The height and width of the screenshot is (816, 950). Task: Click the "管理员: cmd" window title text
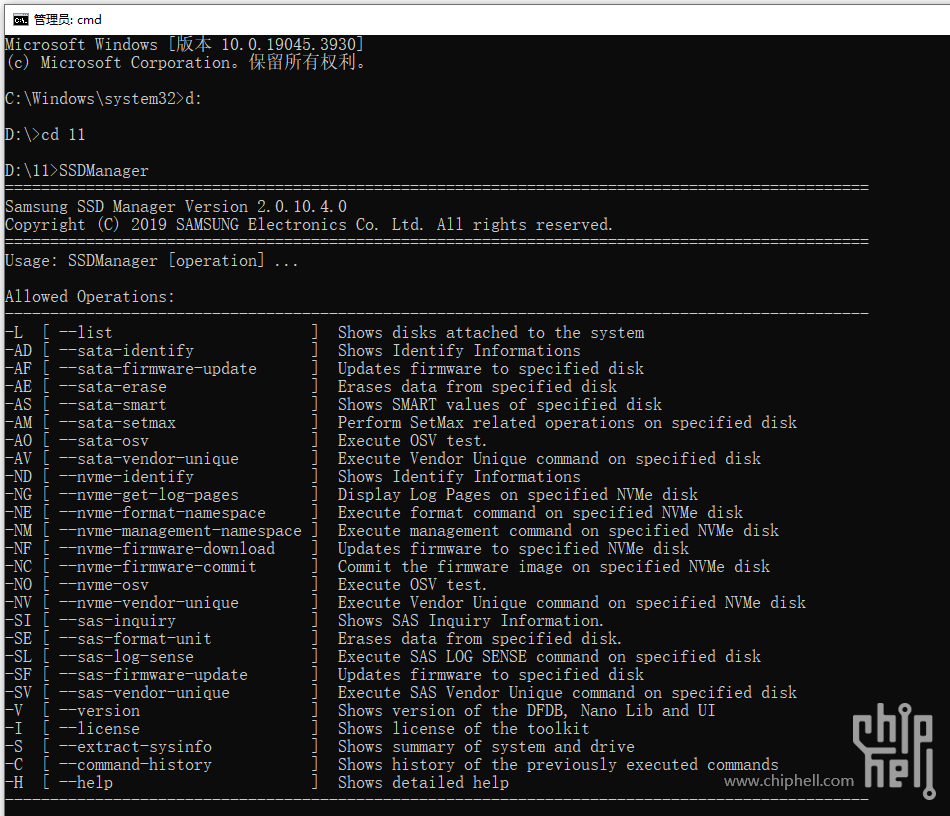point(68,19)
